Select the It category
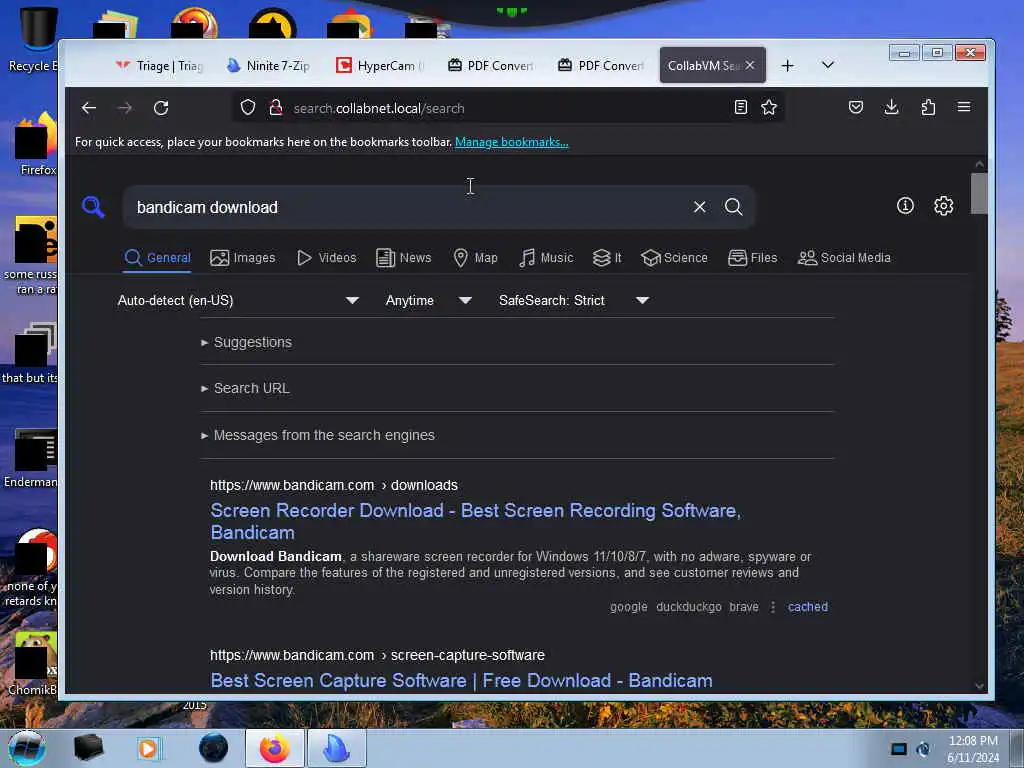The height and width of the screenshot is (768, 1024). [x=607, y=257]
